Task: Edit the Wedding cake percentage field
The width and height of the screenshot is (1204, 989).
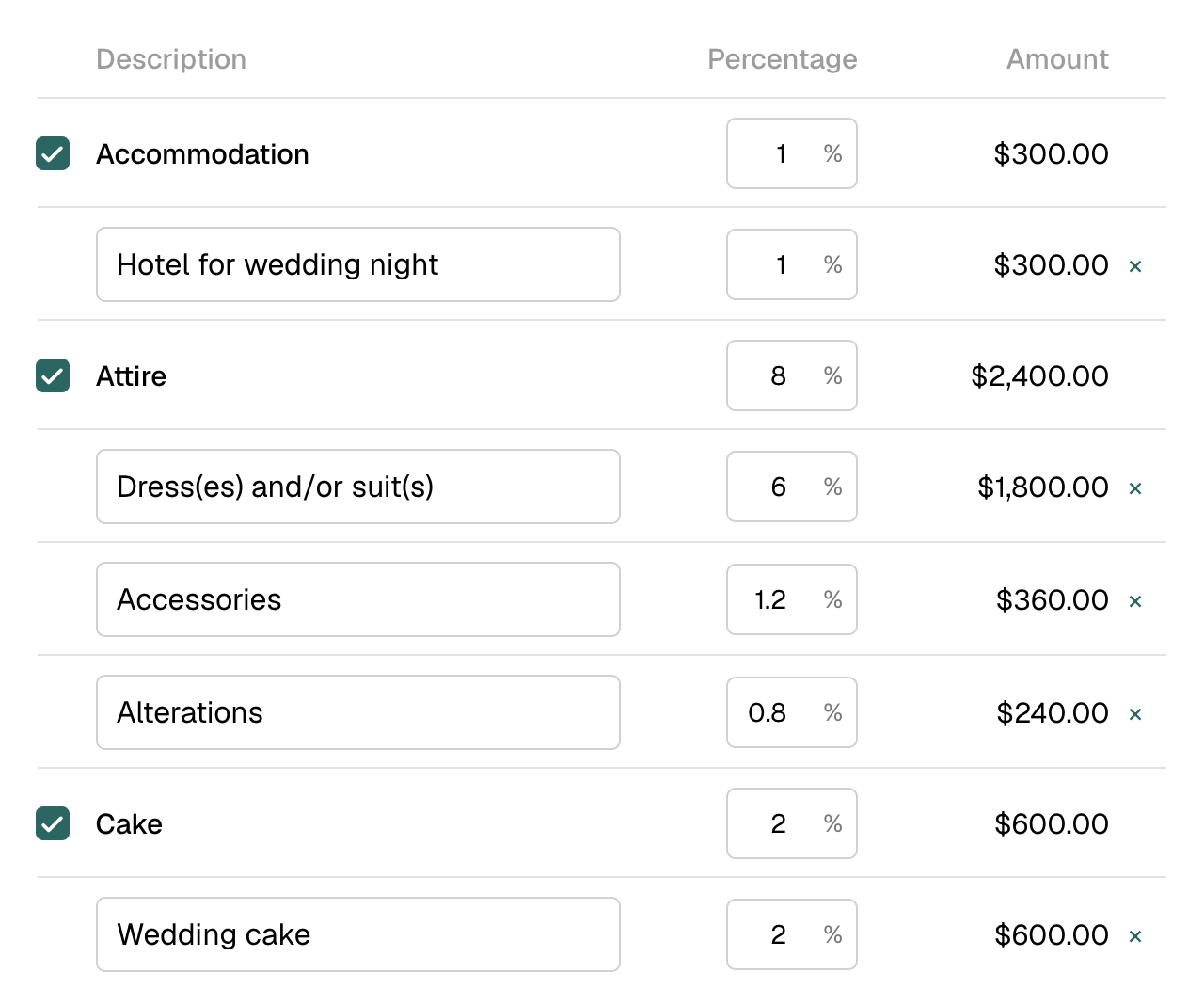Action: tap(791, 934)
